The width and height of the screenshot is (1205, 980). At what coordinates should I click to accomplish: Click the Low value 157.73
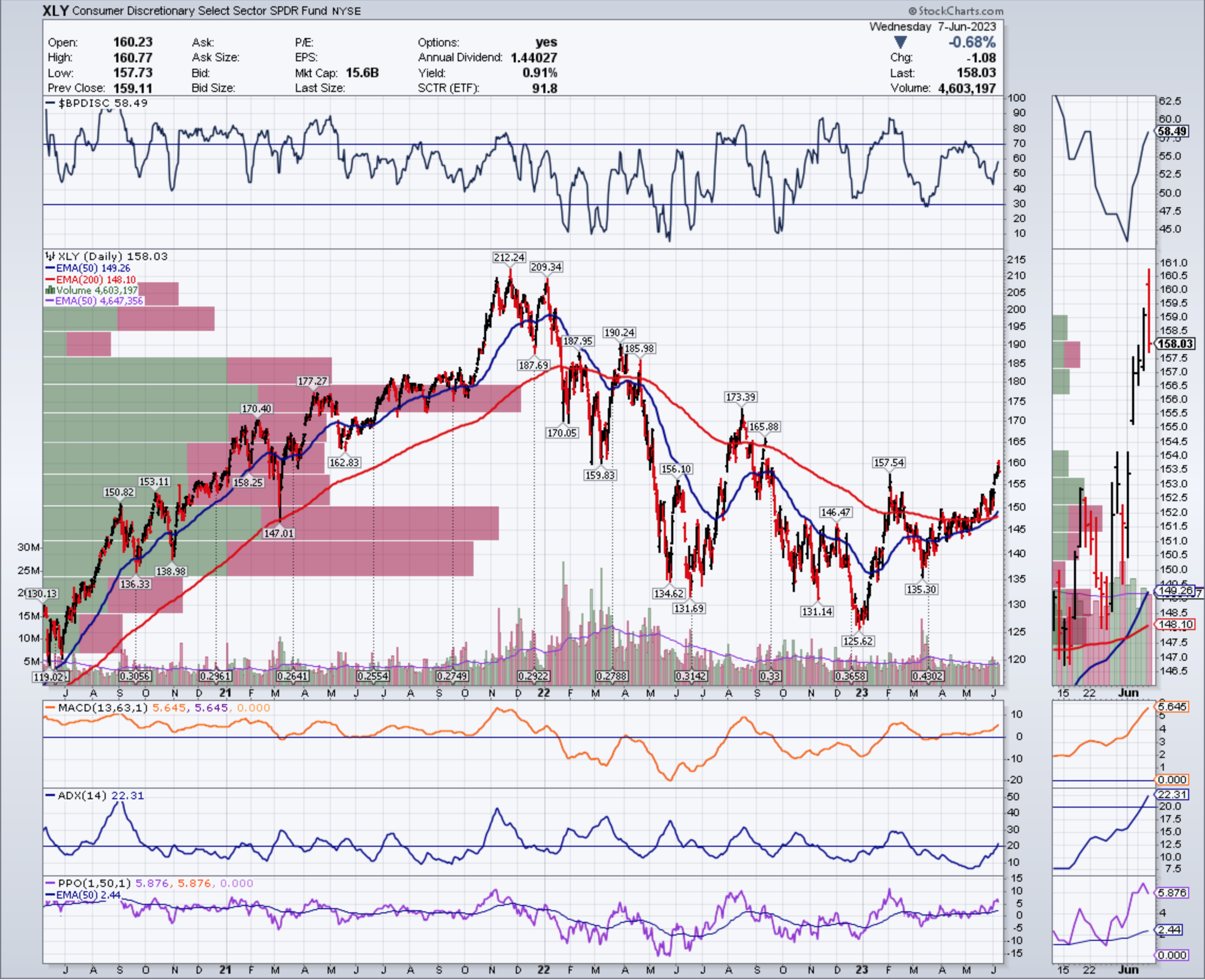(x=133, y=73)
